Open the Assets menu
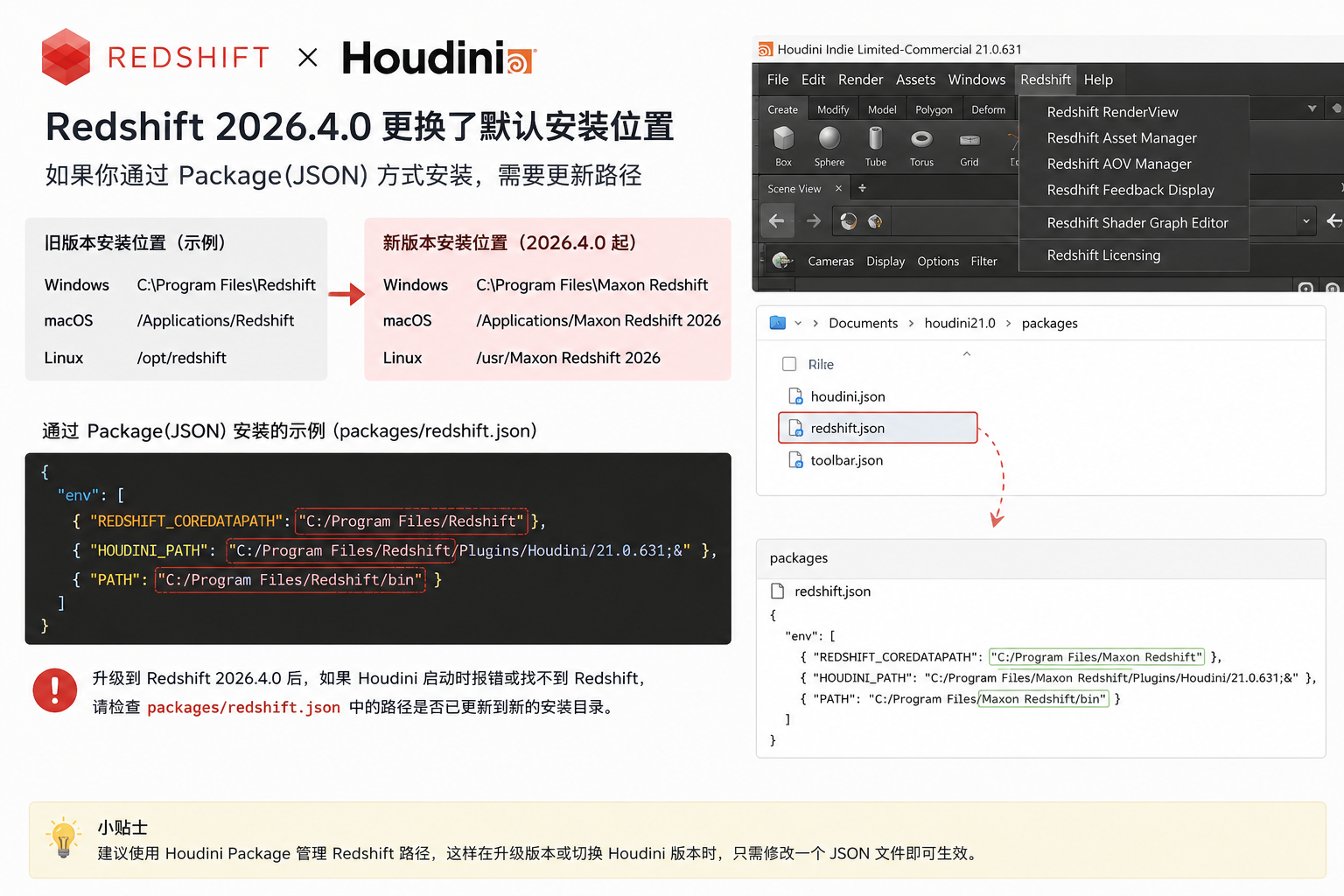1344x896 pixels. tap(915, 80)
